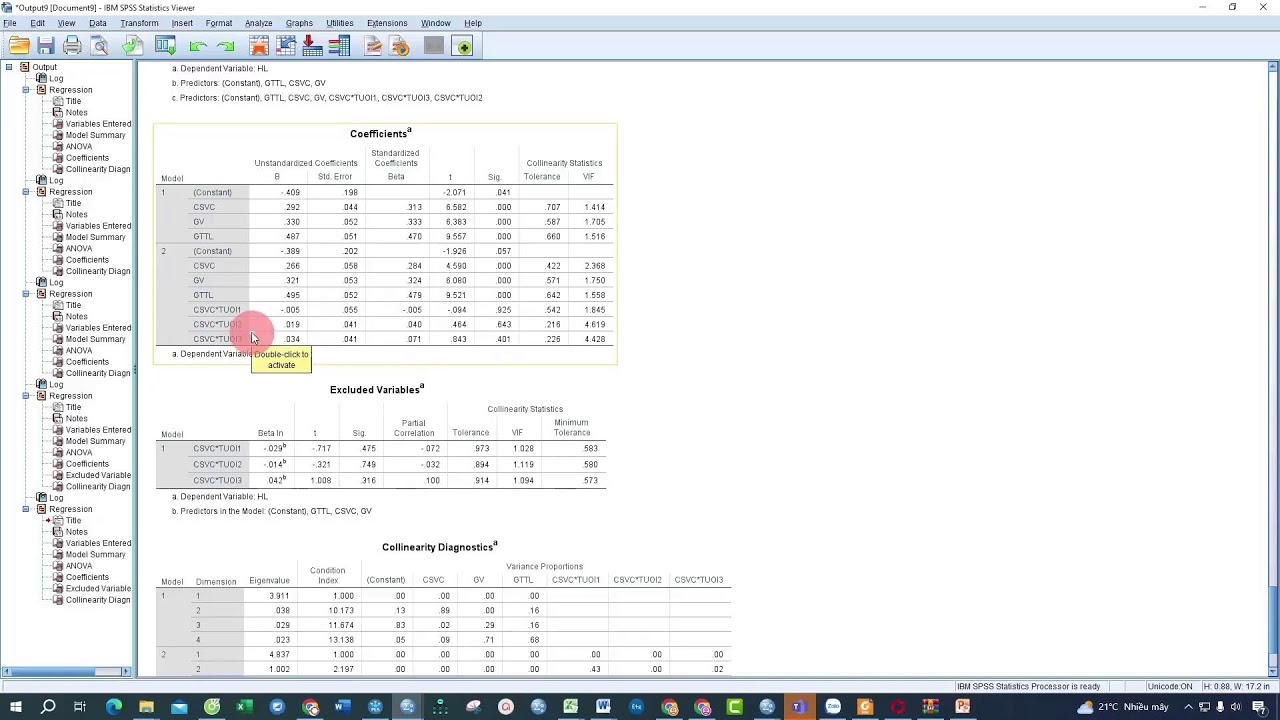Open the Format menu
1280x720 pixels.
pos(219,23)
